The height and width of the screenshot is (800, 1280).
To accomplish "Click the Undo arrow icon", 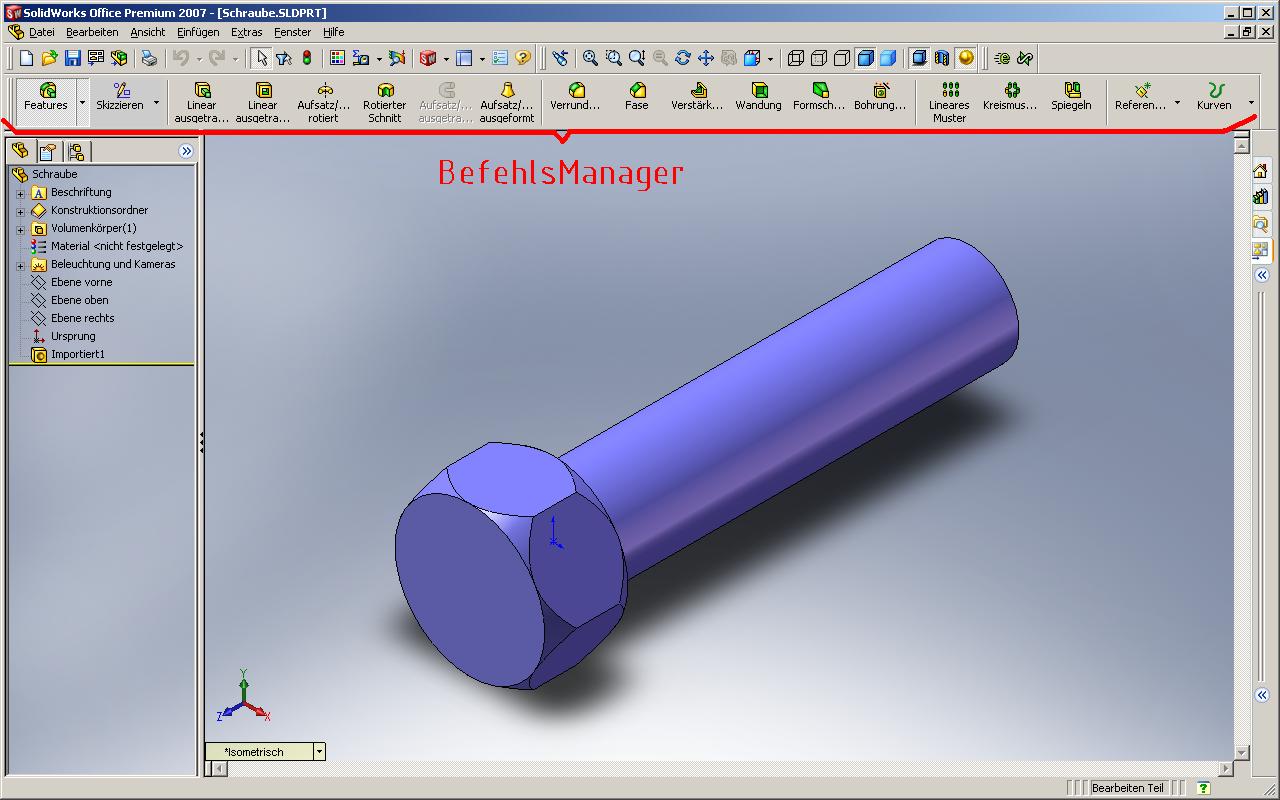I will pos(181,58).
